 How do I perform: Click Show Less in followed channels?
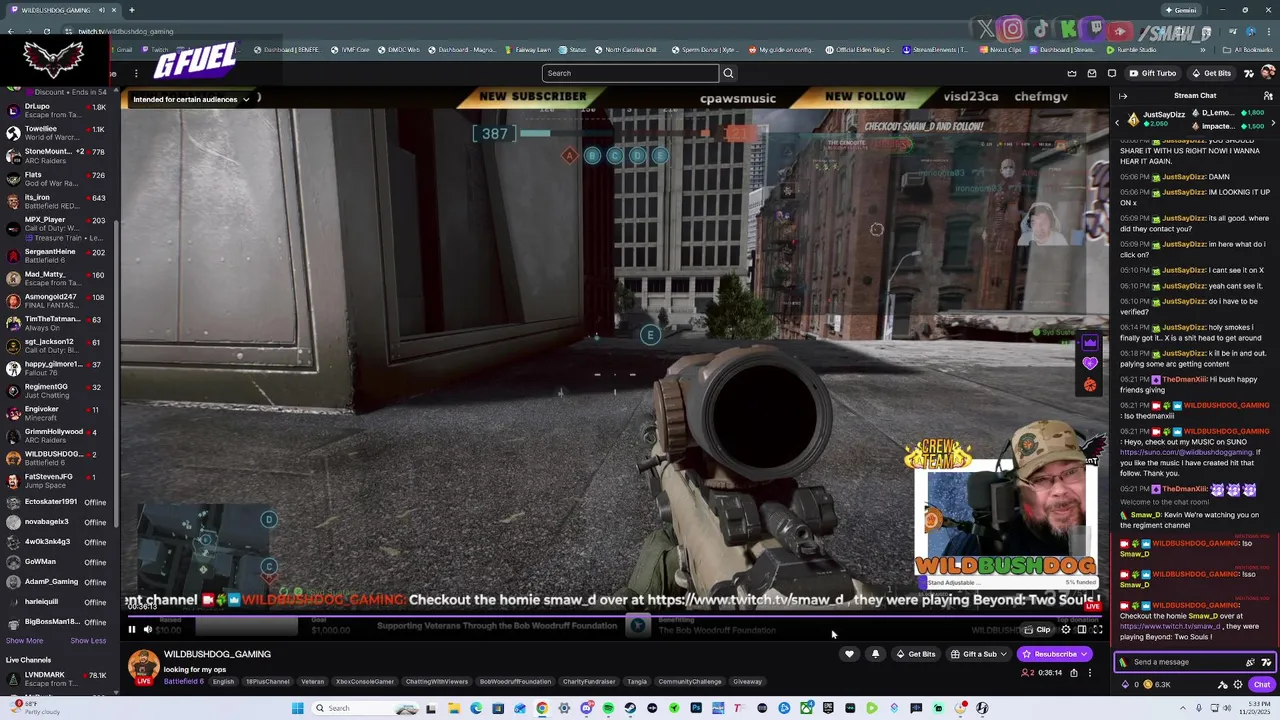pos(88,641)
